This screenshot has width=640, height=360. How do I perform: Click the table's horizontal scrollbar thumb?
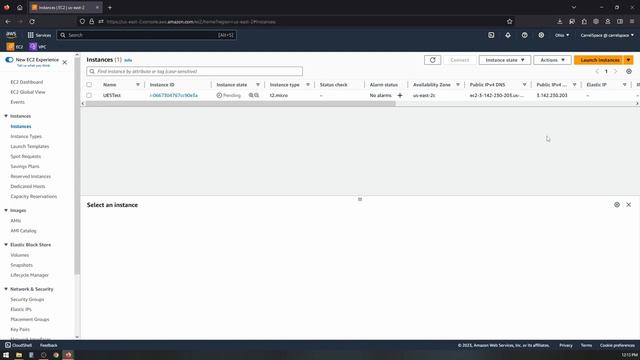240,104
